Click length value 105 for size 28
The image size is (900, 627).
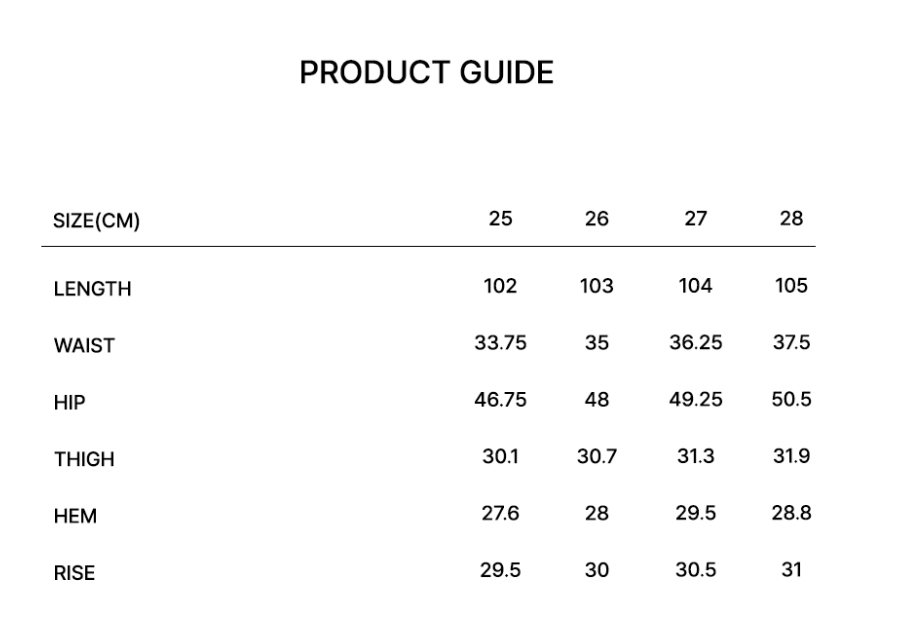click(x=791, y=286)
